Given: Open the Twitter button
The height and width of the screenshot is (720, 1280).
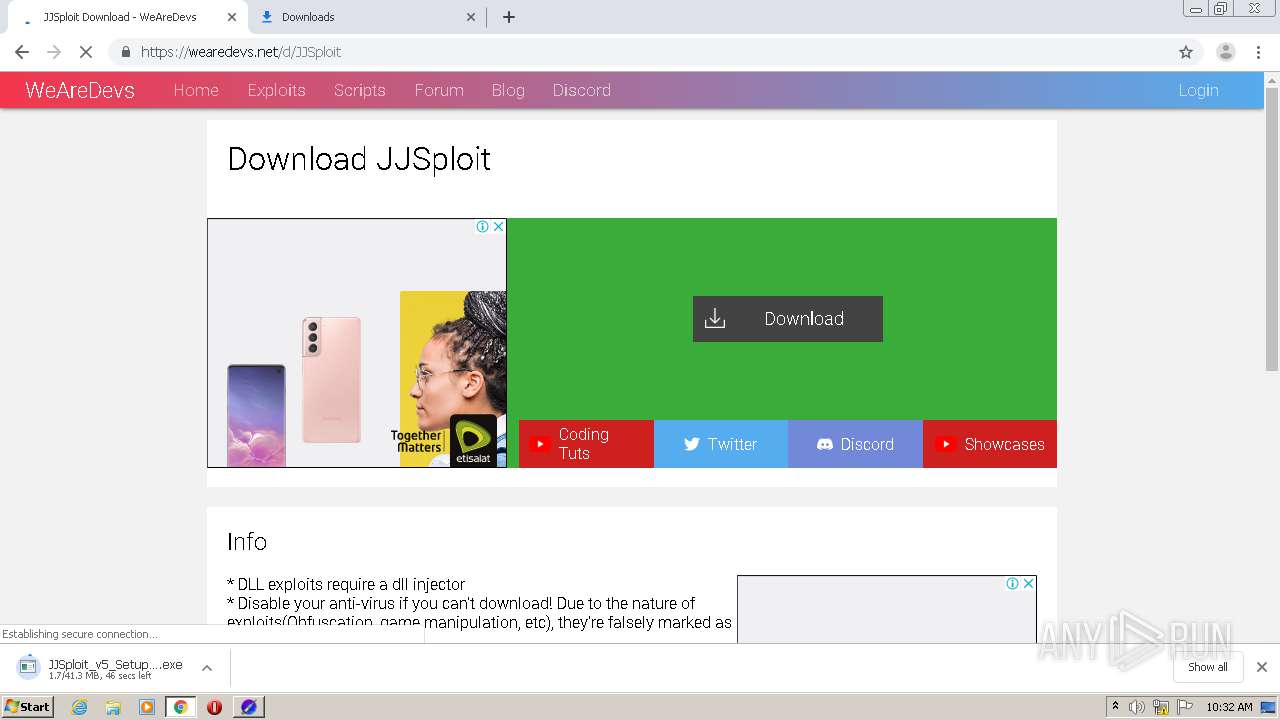Looking at the screenshot, I should (721, 444).
